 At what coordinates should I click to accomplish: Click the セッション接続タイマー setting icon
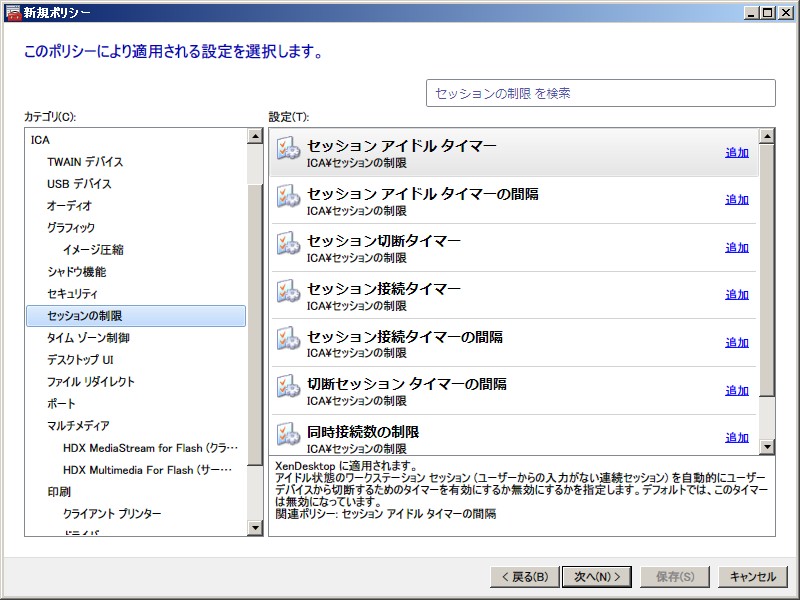pos(288,294)
